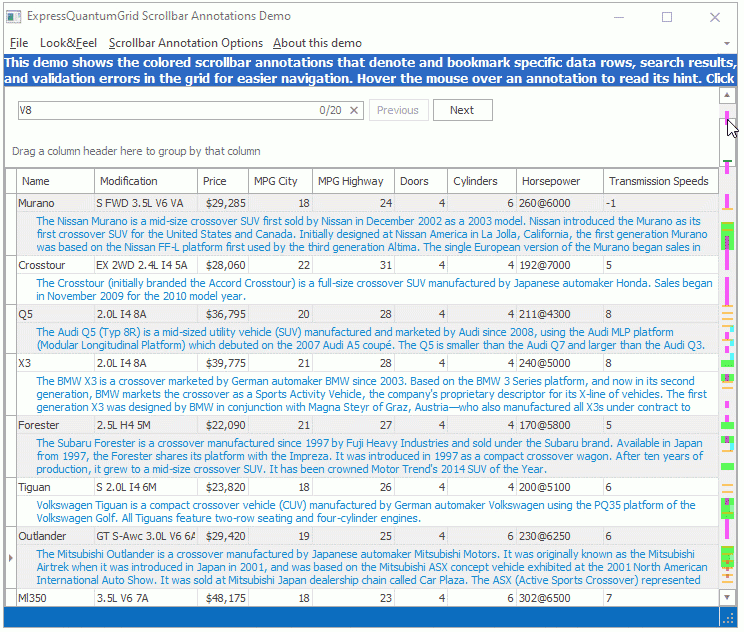
Task: Click the EX 2WD 2.4L I4 5A cell
Action: (x=146, y=265)
